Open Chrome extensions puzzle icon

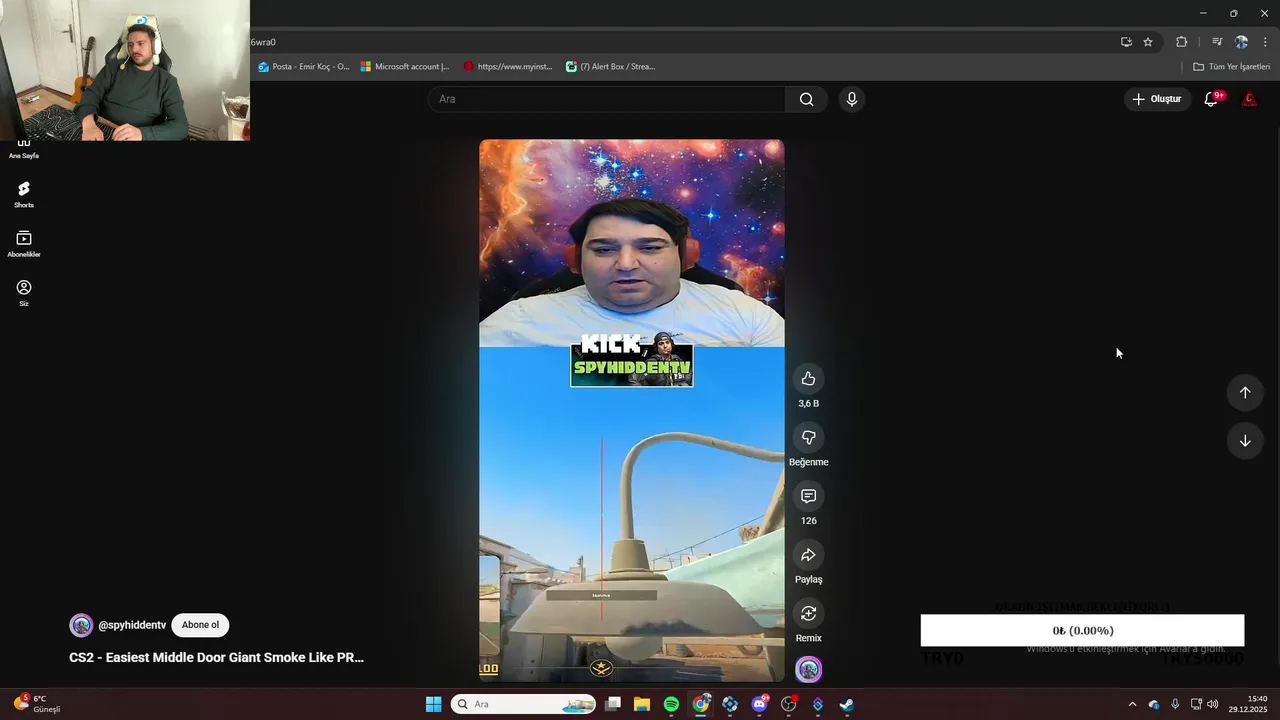(x=1181, y=42)
